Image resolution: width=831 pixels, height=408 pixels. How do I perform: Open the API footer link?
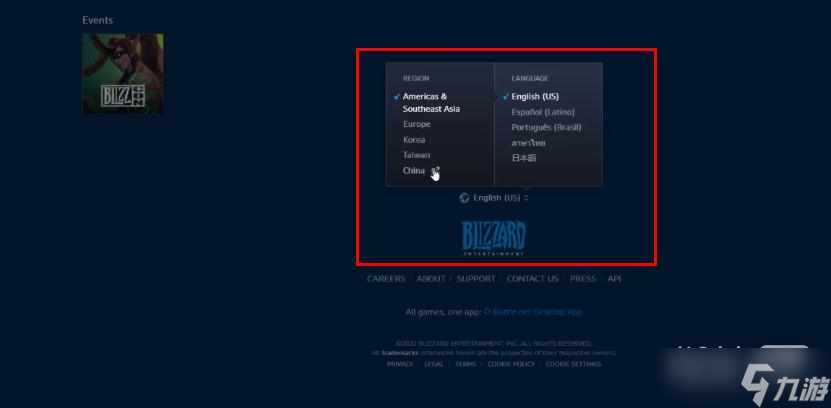coord(614,279)
